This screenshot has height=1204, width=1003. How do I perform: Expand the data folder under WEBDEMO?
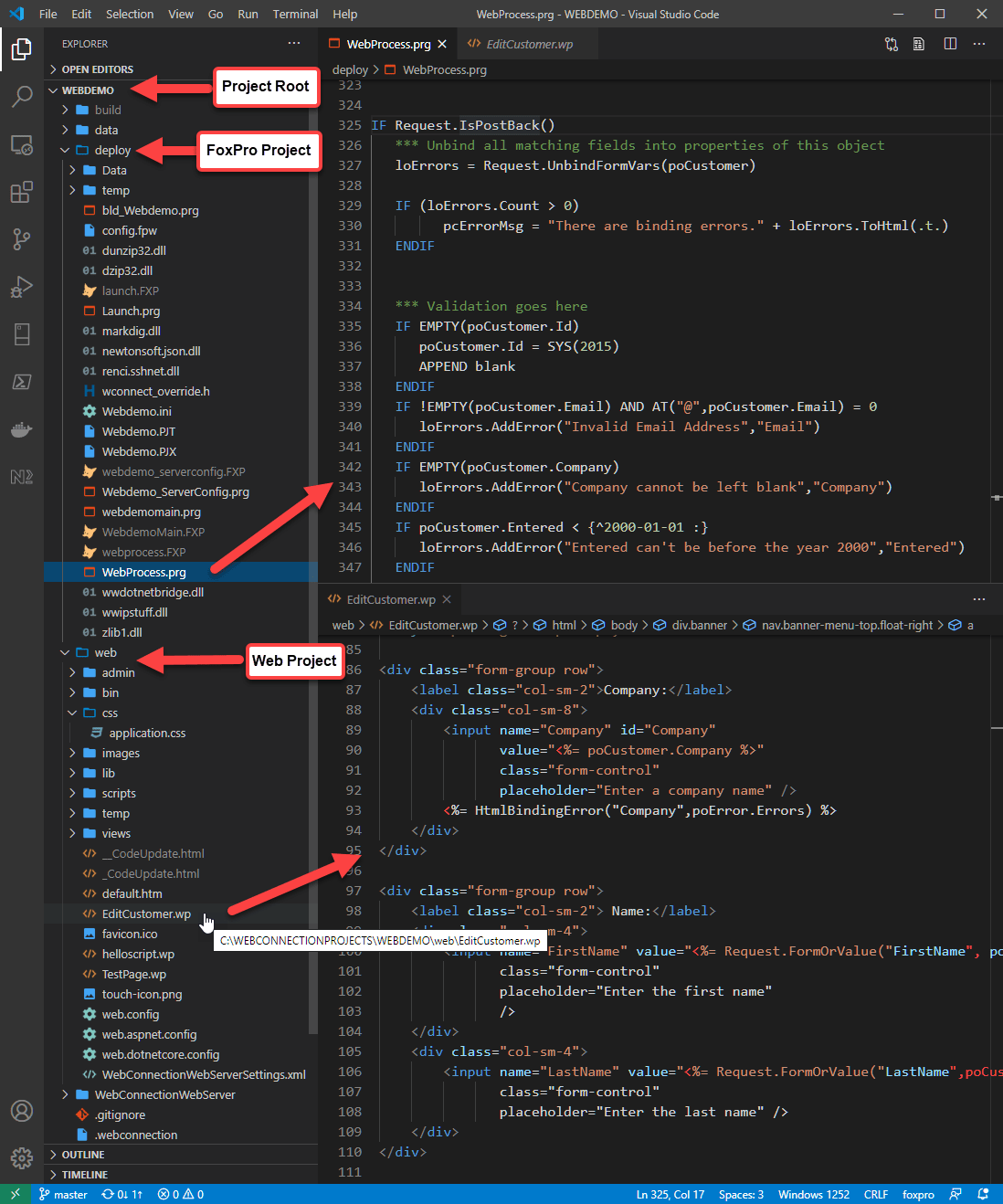tap(181, 130)
